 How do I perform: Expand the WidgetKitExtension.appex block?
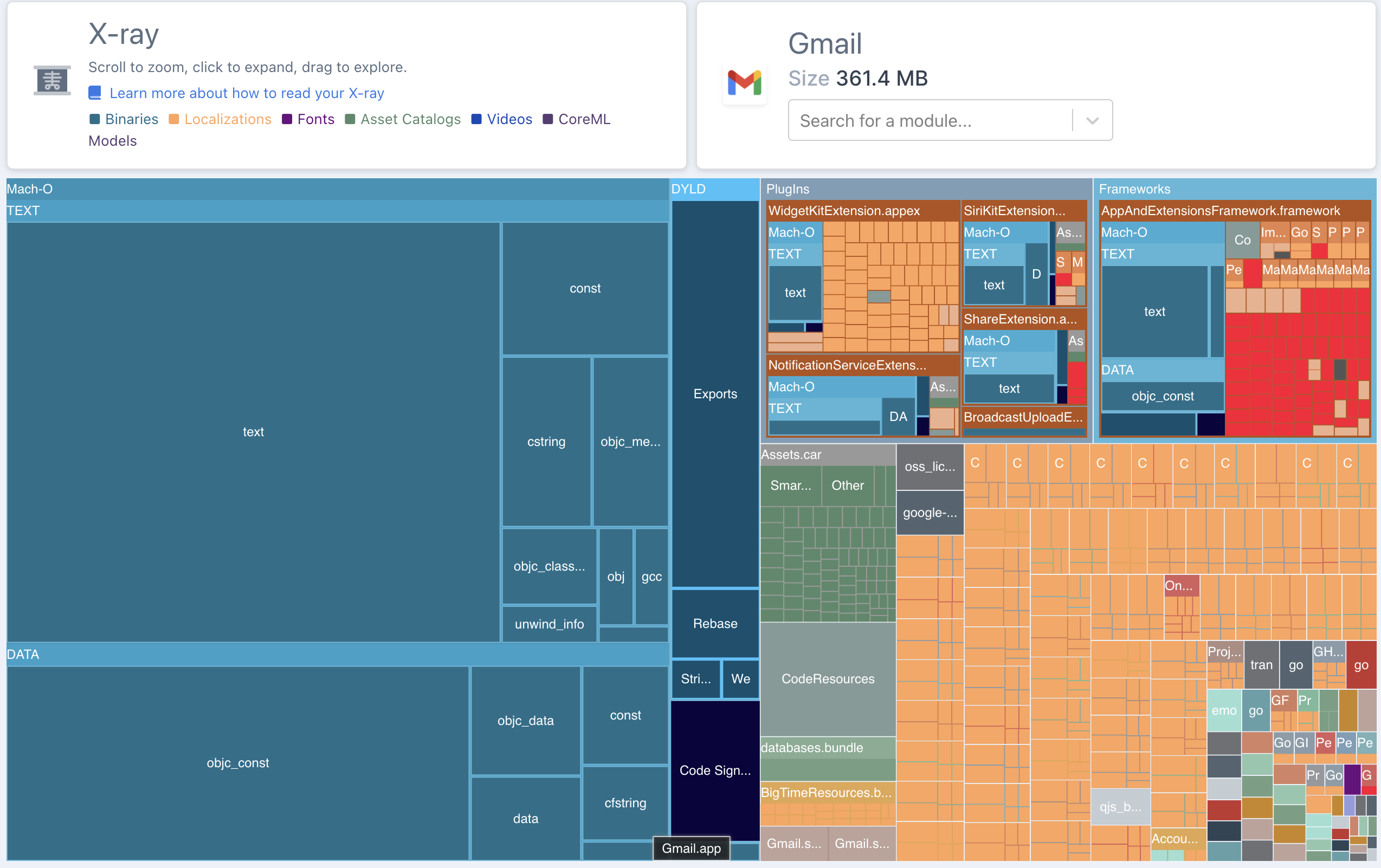coord(844,210)
